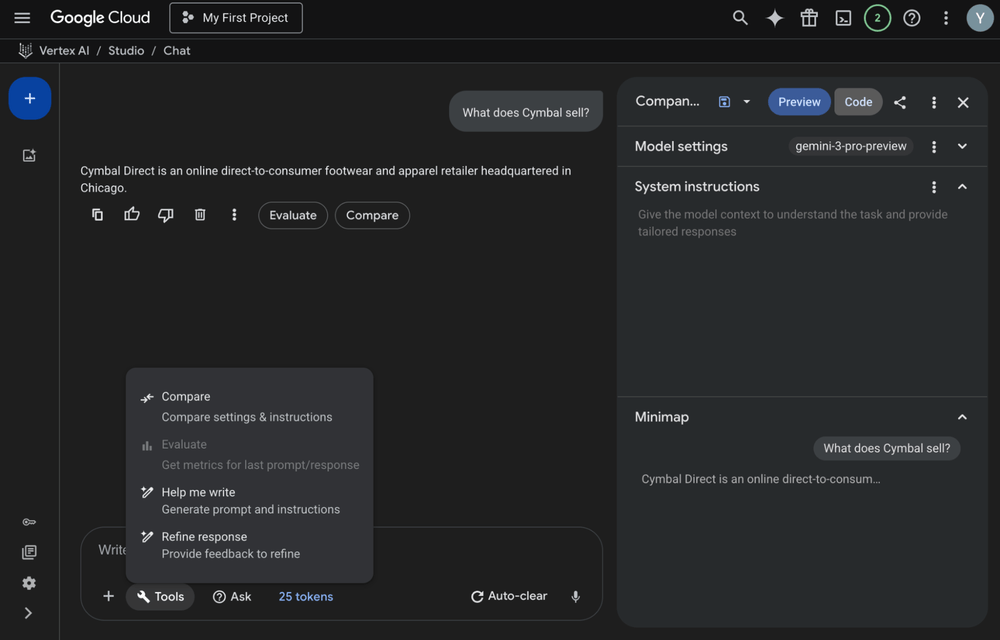Open Gemini sparkle assistant in top bar
This screenshot has width=1000, height=640.
coord(775,18)
